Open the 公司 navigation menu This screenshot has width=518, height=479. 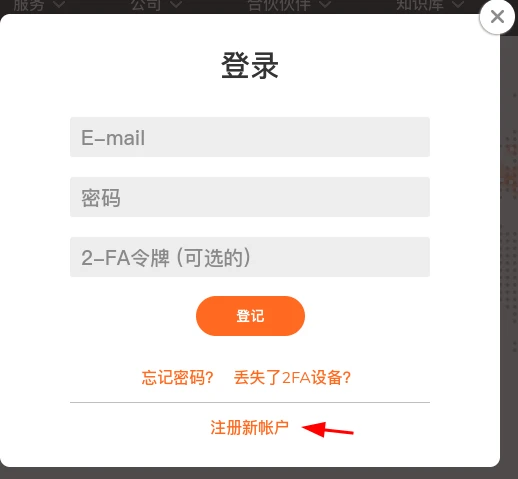click(146, 6)
